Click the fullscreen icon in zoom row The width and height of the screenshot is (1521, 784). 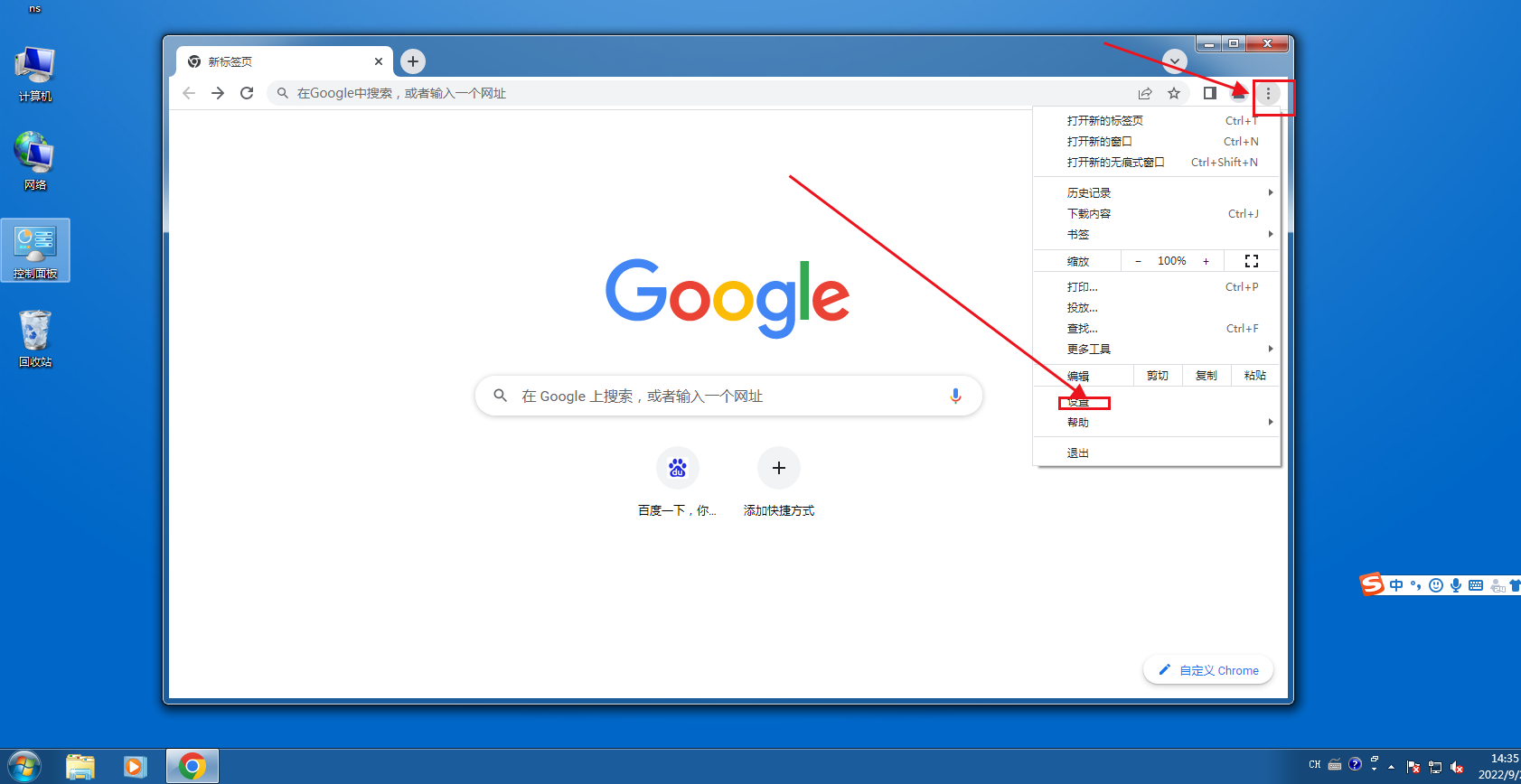coord(1252,261)
